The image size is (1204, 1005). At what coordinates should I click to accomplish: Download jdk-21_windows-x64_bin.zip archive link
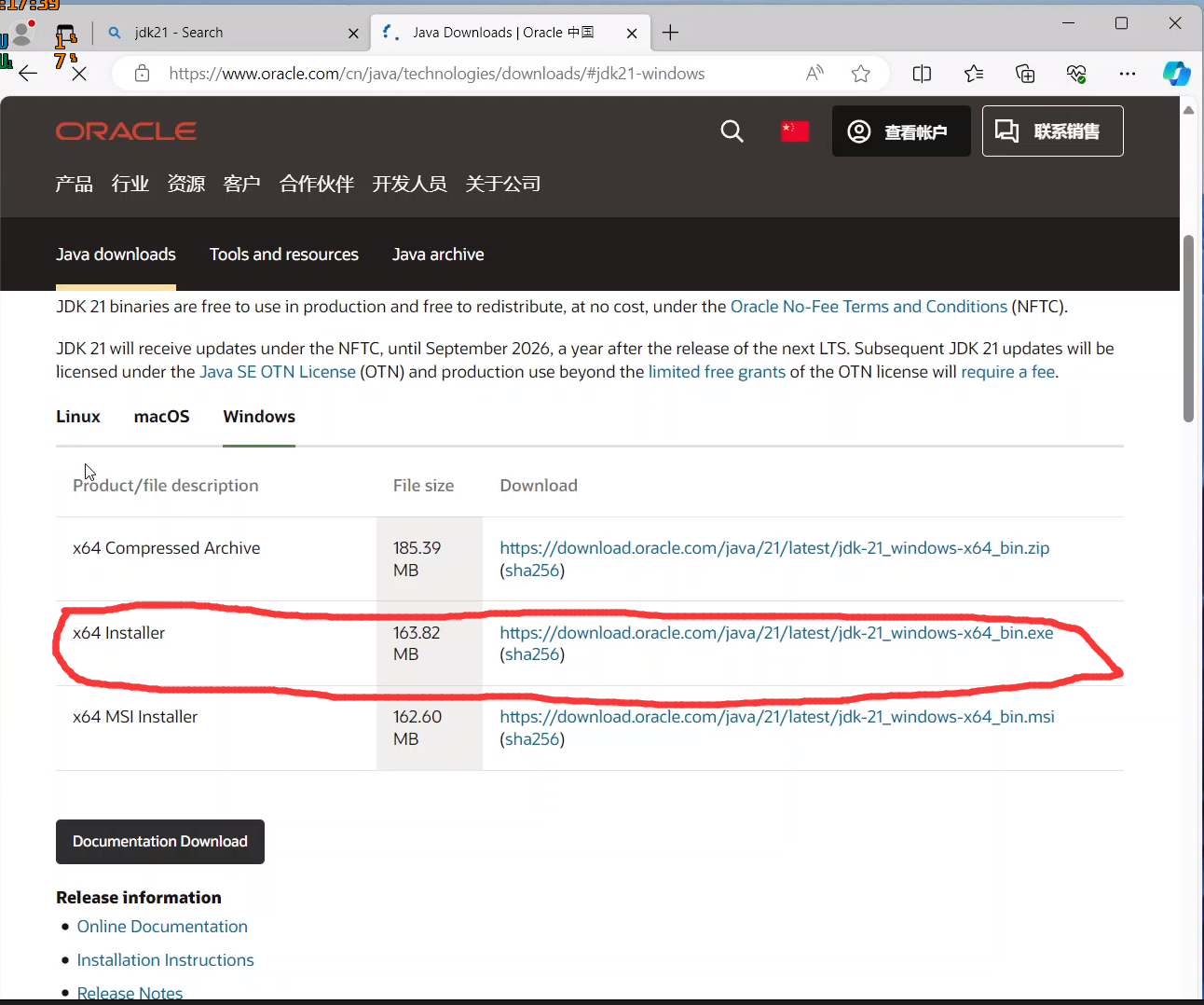(774, 548)
